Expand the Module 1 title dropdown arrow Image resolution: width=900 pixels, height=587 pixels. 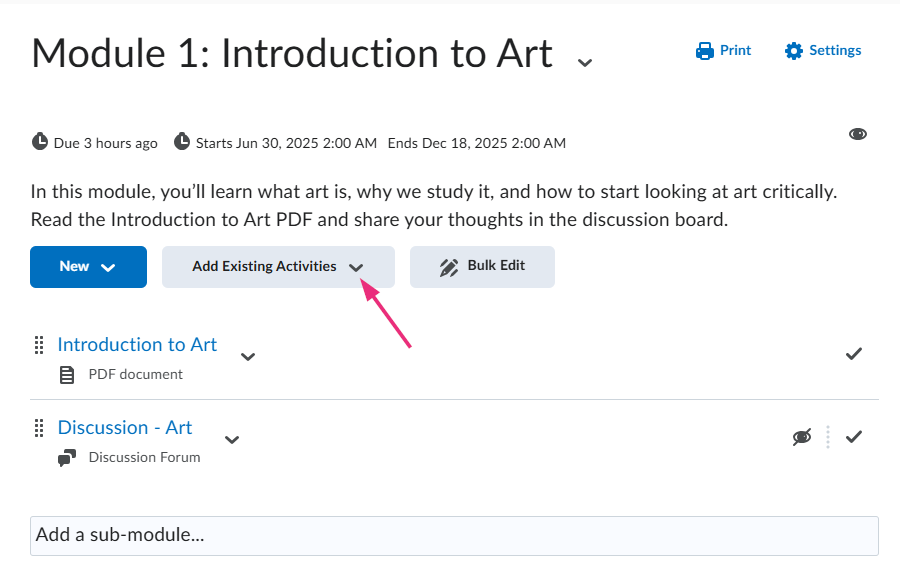click(585, 62)
